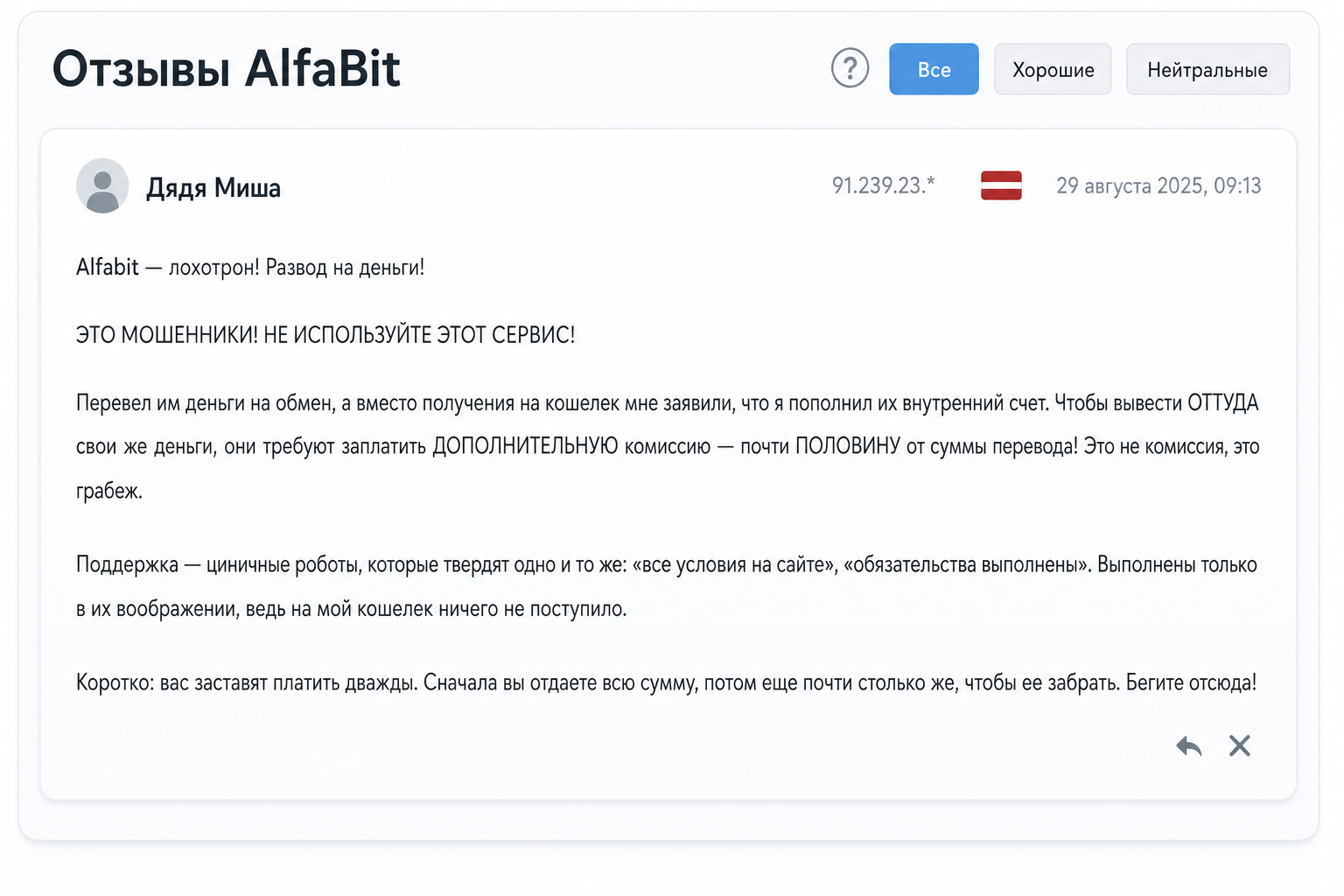The width and height of the screenshot is (1344, 896).
Task: Click the word грабеж
Action: pyautogui.click(x=109, y=491)
